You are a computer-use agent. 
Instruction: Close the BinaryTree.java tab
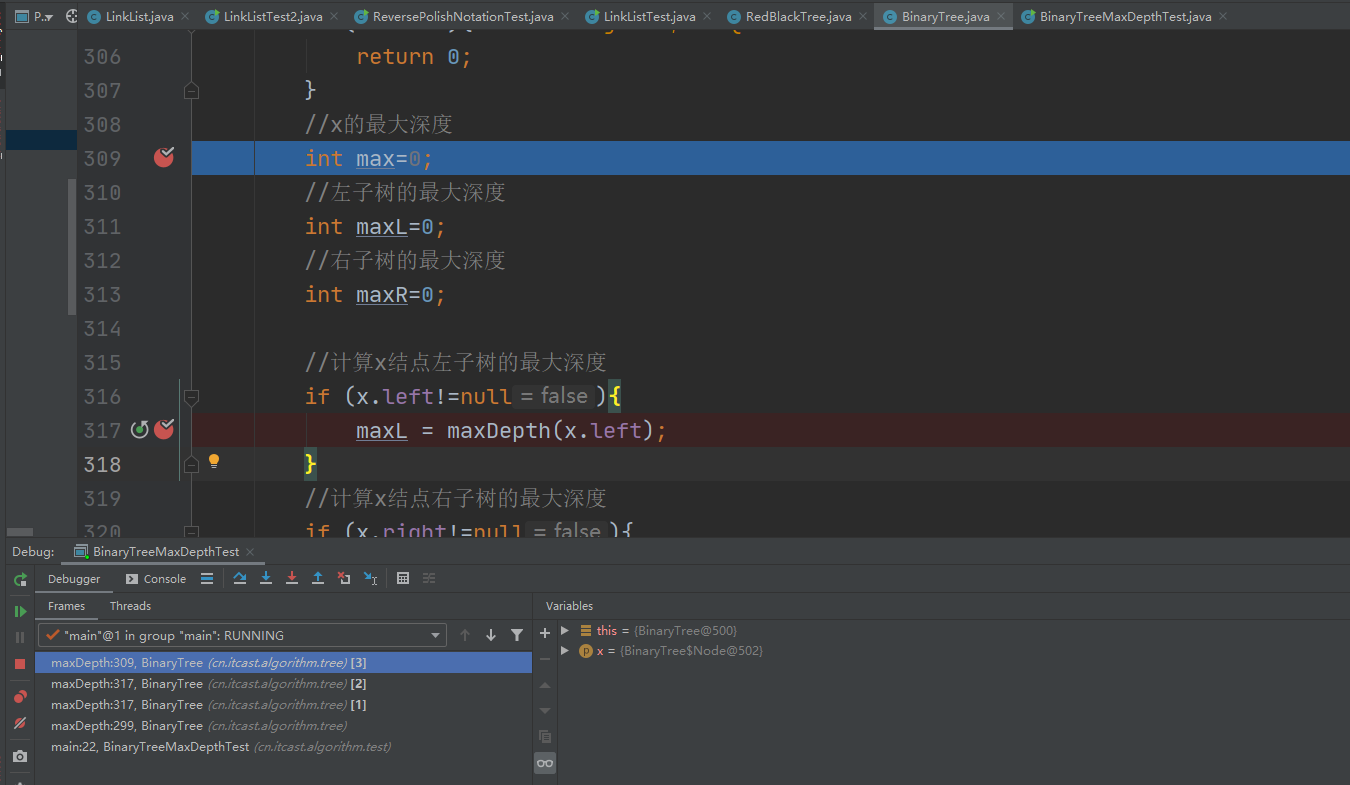click(1000, 17)
